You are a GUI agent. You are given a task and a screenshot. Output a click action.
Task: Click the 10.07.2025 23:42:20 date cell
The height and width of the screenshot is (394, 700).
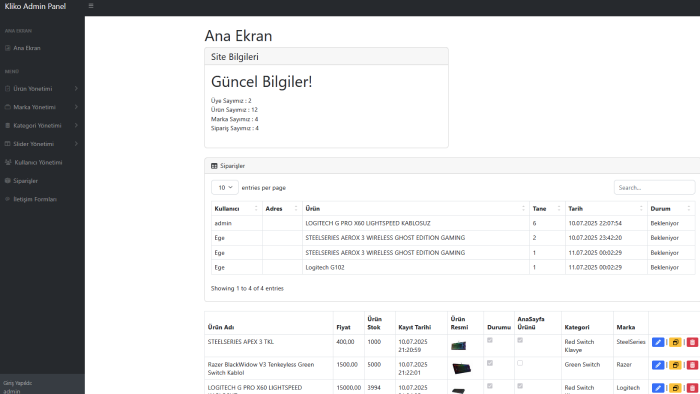click(x=606, y=238)
